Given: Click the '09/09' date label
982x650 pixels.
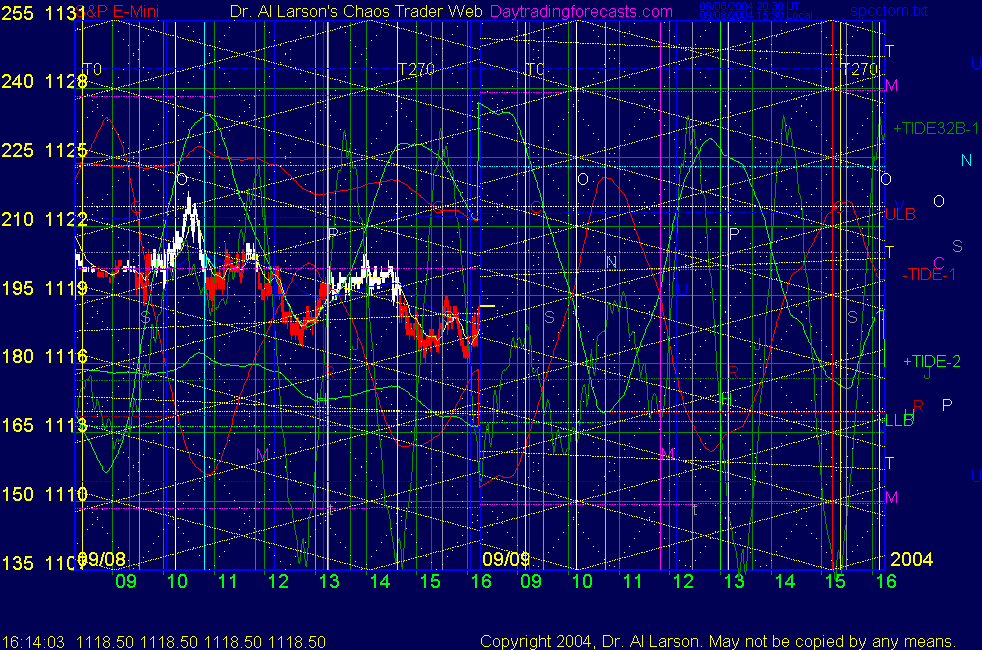Looking at the screenshot, I should [x=506, y=559].
